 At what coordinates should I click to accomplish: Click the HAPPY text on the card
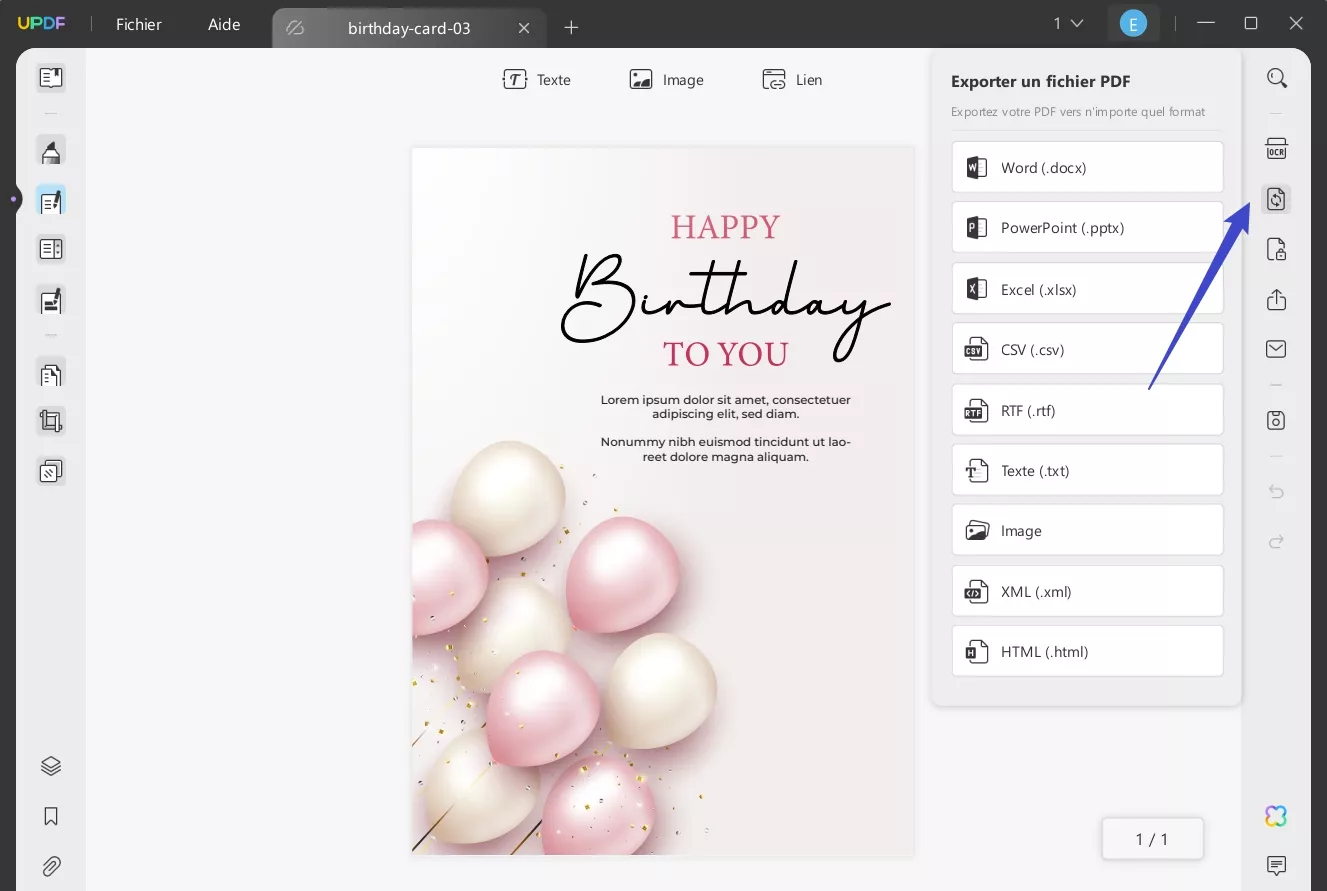(x=725, y=227)
